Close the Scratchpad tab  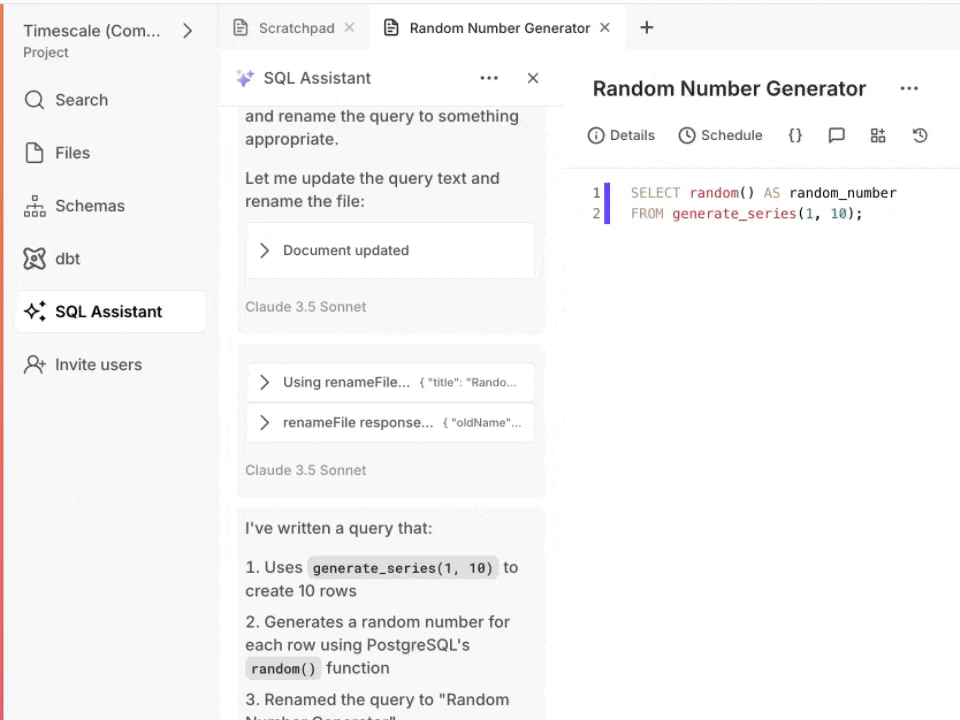pyautogui.click(x=350, y=28)
